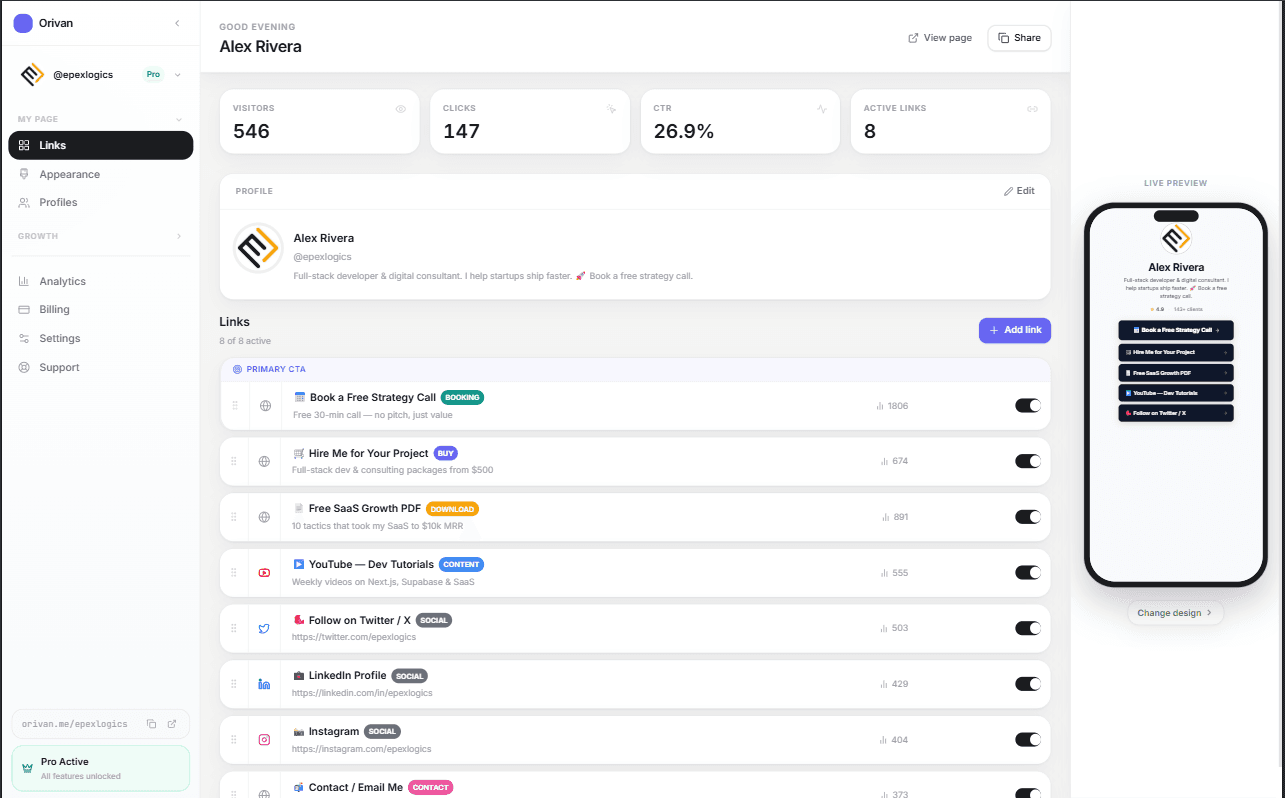1285x798 pixels.
Task: Click the chain icon on Active Links card
Action: click(x=1033, y=108)
